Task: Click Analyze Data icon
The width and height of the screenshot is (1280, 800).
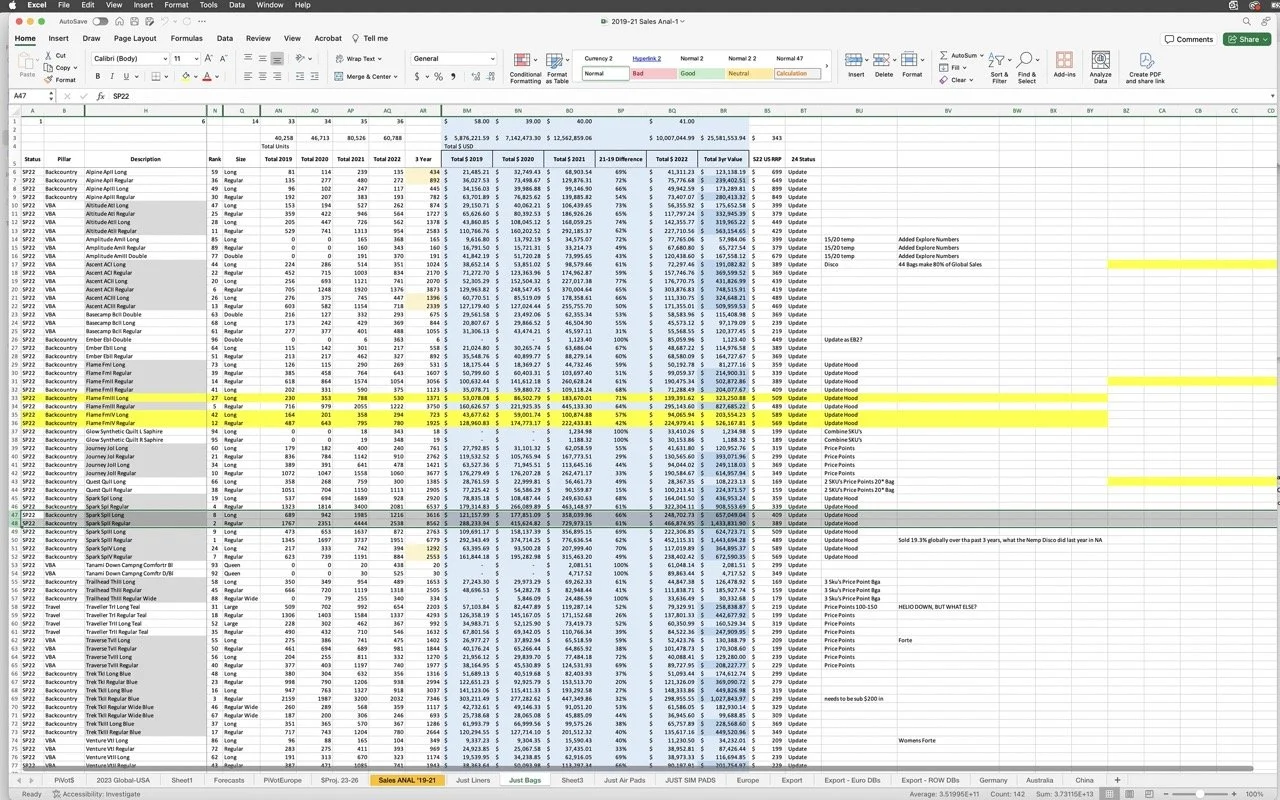Action: pos(1100,68)
